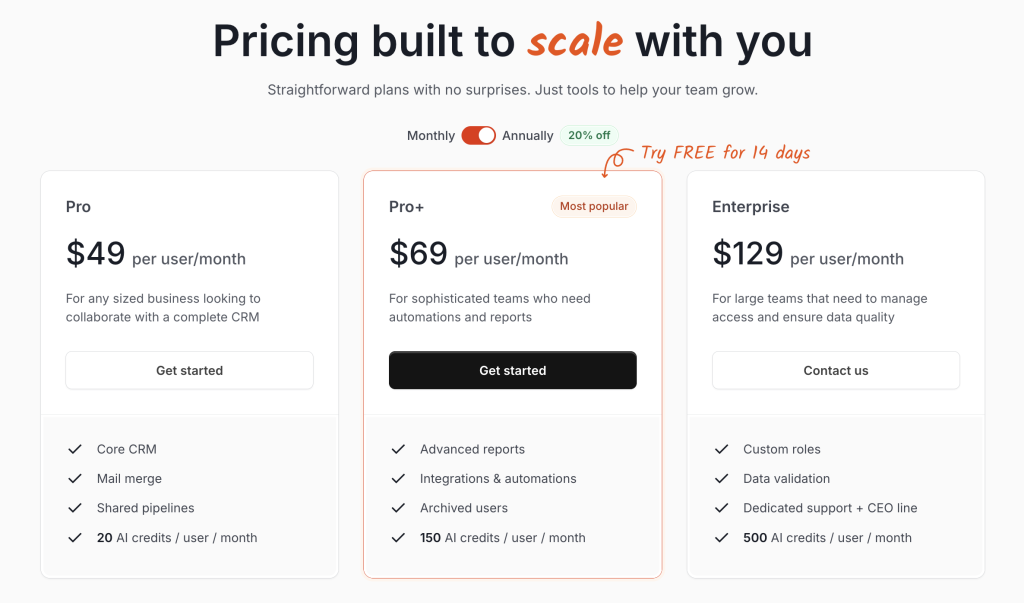The height and width of the screenshot is (603, 1024).
Task: Click the curved arrow by Try FREE
Action: tap(614, 162)
